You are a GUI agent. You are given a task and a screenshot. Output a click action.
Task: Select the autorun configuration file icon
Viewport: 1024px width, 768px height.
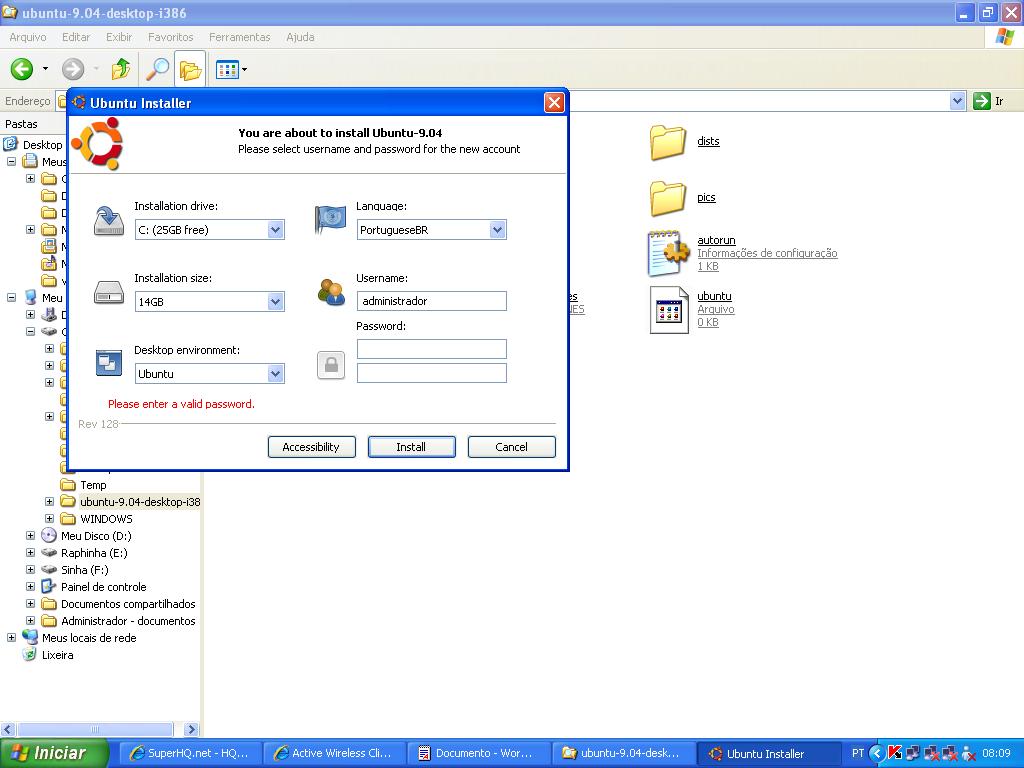click(668, 253)
